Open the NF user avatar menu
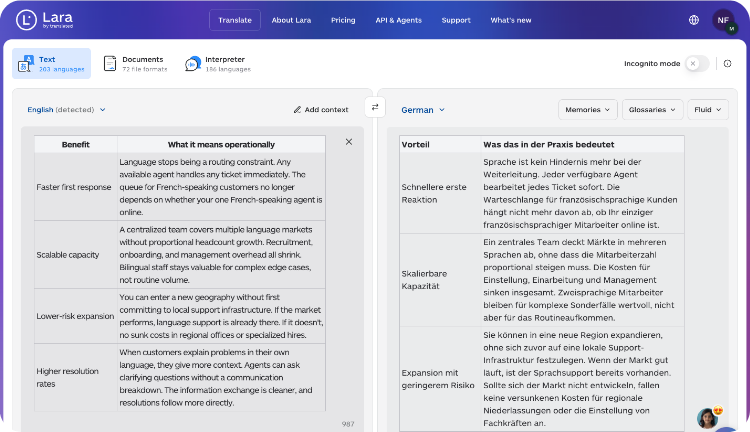This screenshot has width=750, height=432. [723, 20]
